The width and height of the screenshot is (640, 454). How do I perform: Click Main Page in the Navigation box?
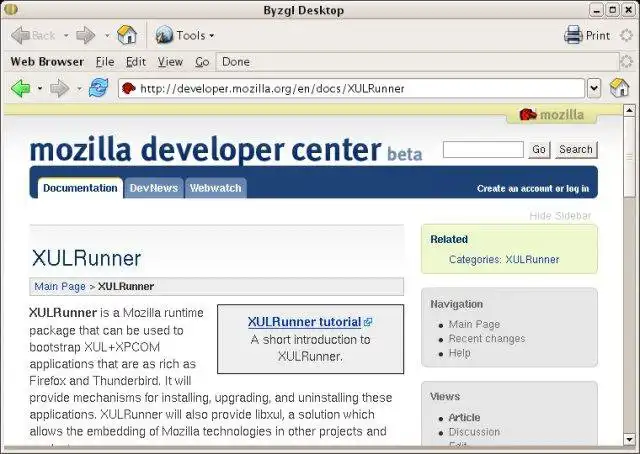474,325
